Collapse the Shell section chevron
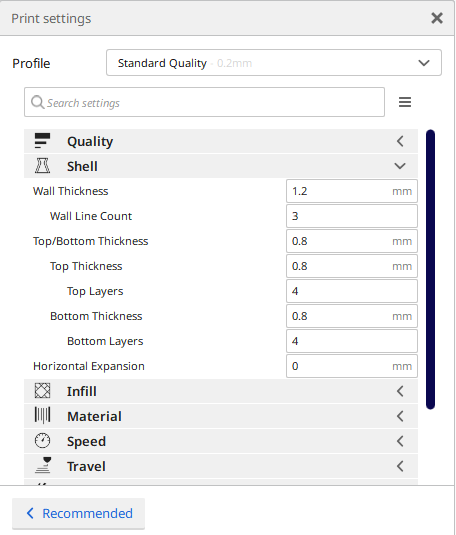This screenshot has width=456, height=535. click(400, 166)
